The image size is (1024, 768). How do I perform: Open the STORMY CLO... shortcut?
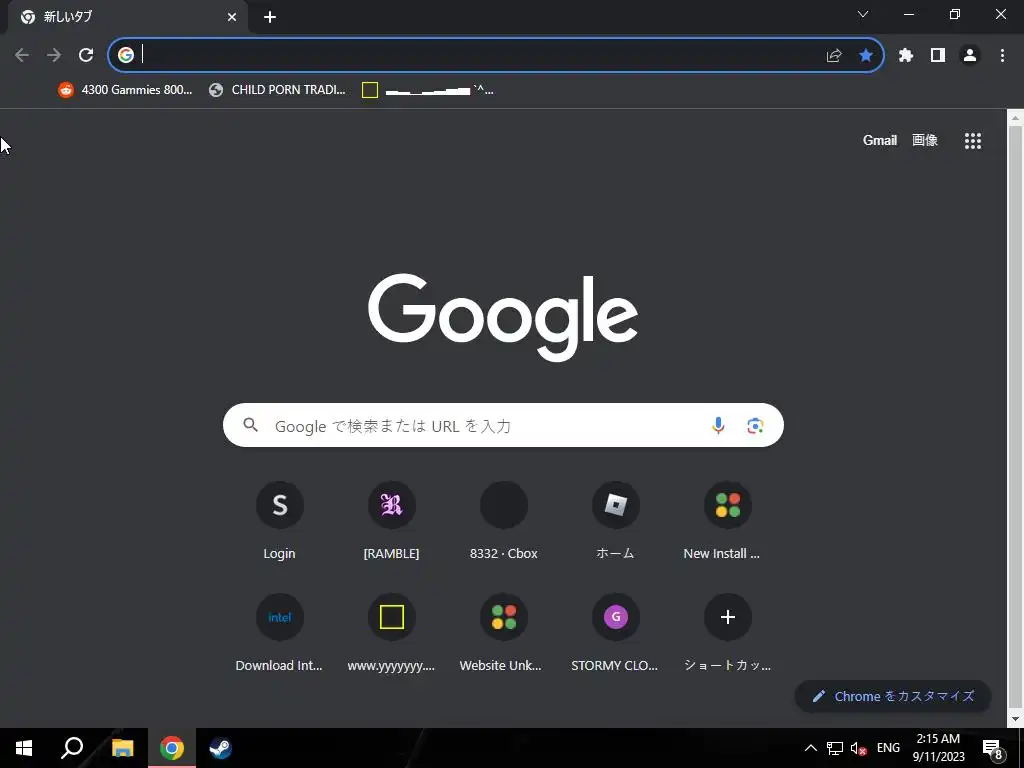(615, 633)
